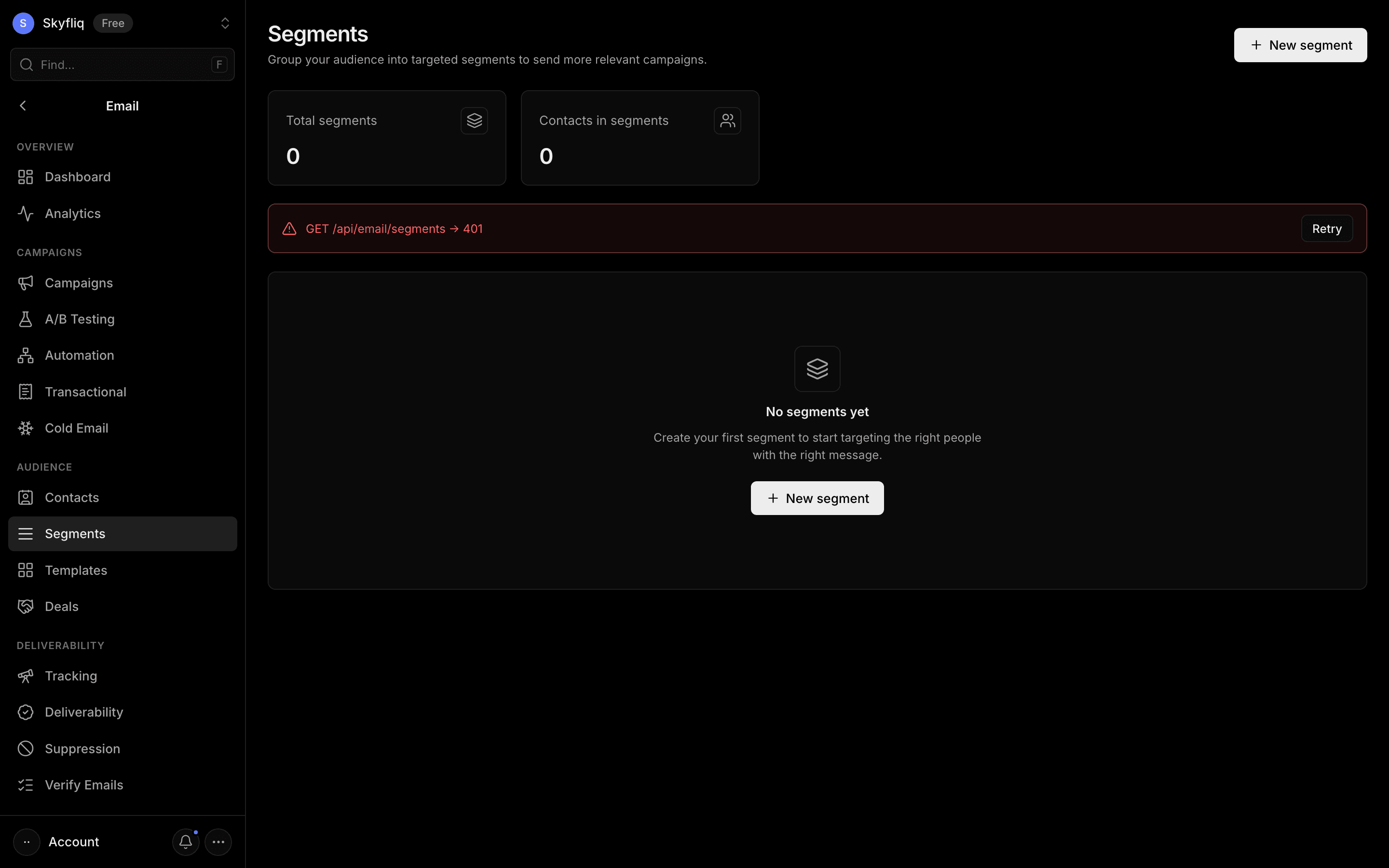Viewport: 1389px width, 868px height.
Task: Select Segments in the sidebar
Action: (122, 534)
